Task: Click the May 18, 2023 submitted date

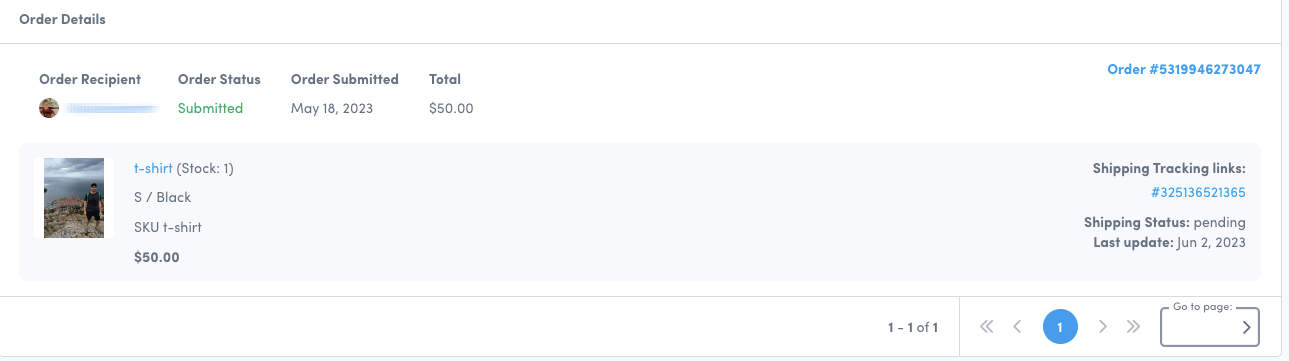Action: pos(332,108)
